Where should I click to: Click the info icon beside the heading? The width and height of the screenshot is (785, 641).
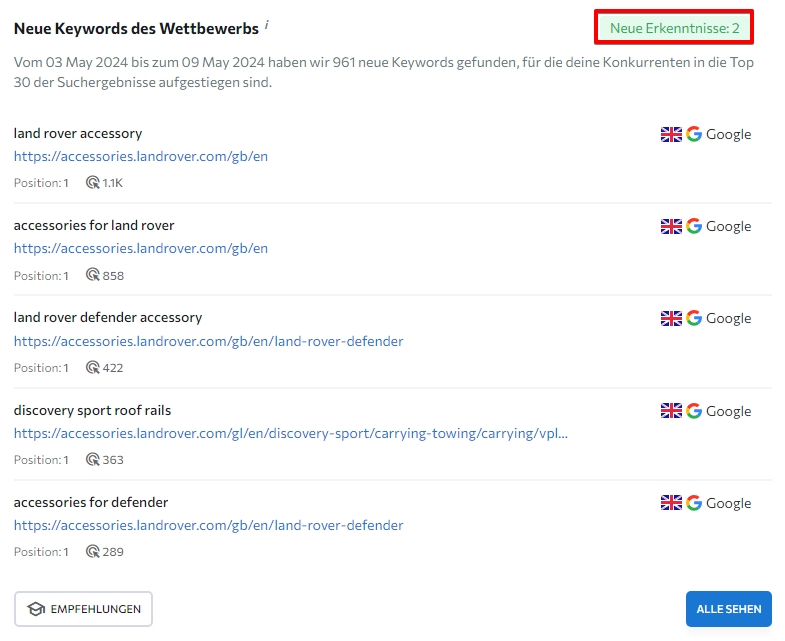point(267,25)
